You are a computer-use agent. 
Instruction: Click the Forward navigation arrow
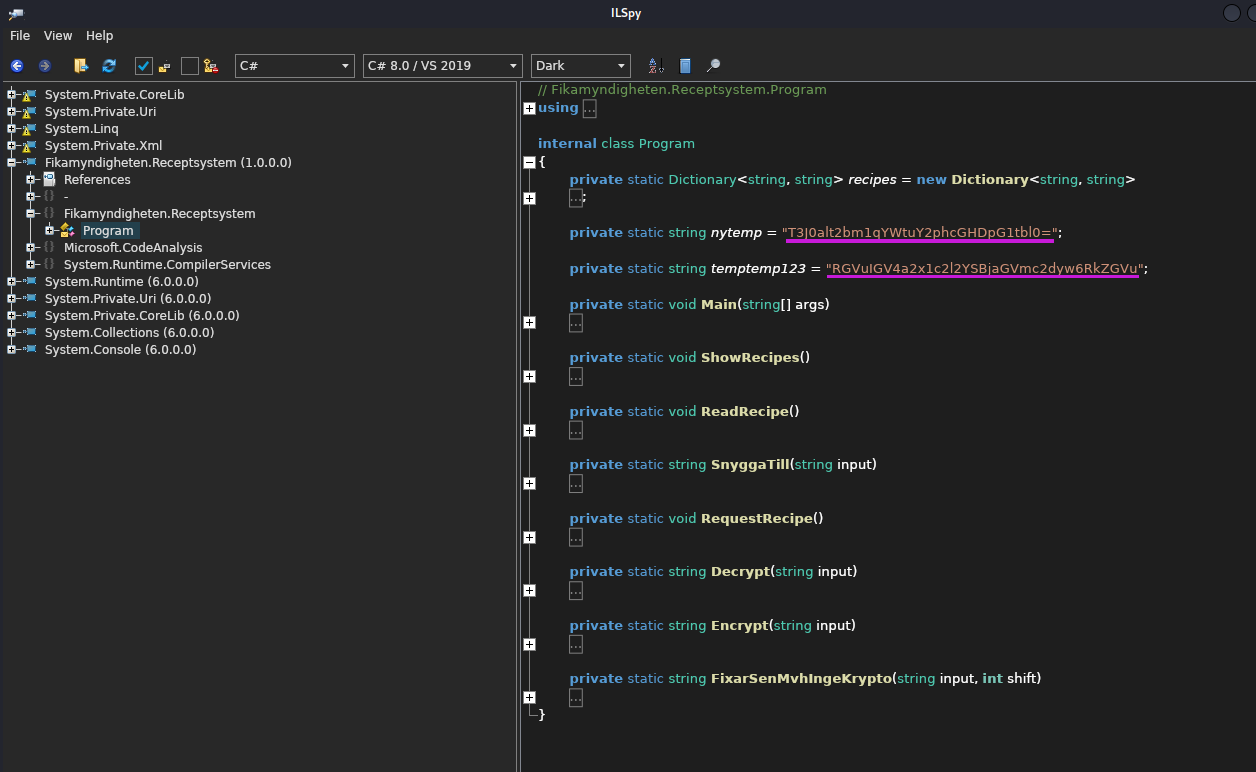tap(45, 66)
